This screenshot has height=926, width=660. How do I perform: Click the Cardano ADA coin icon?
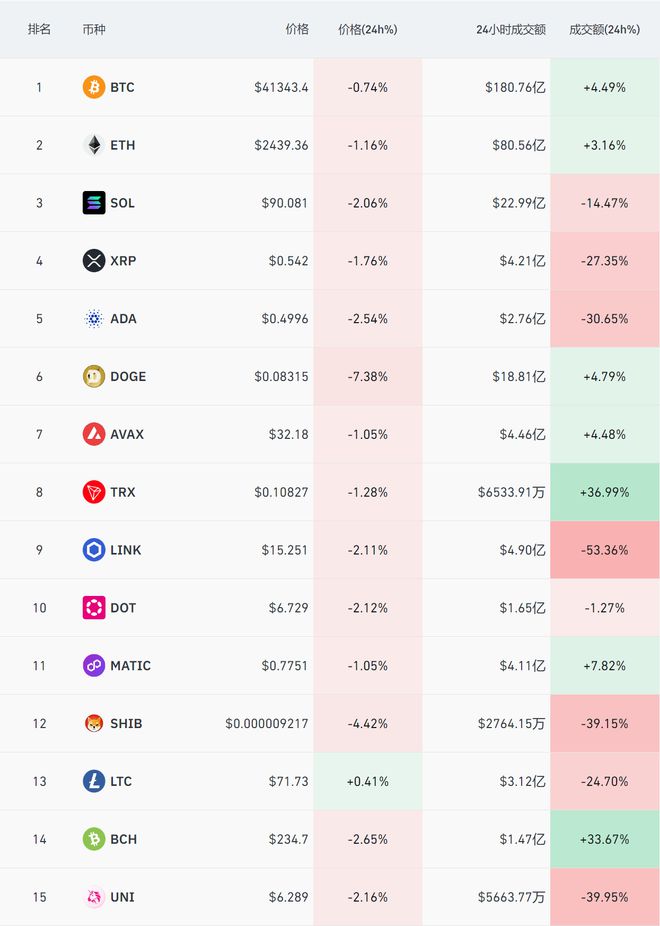(93, 319)
